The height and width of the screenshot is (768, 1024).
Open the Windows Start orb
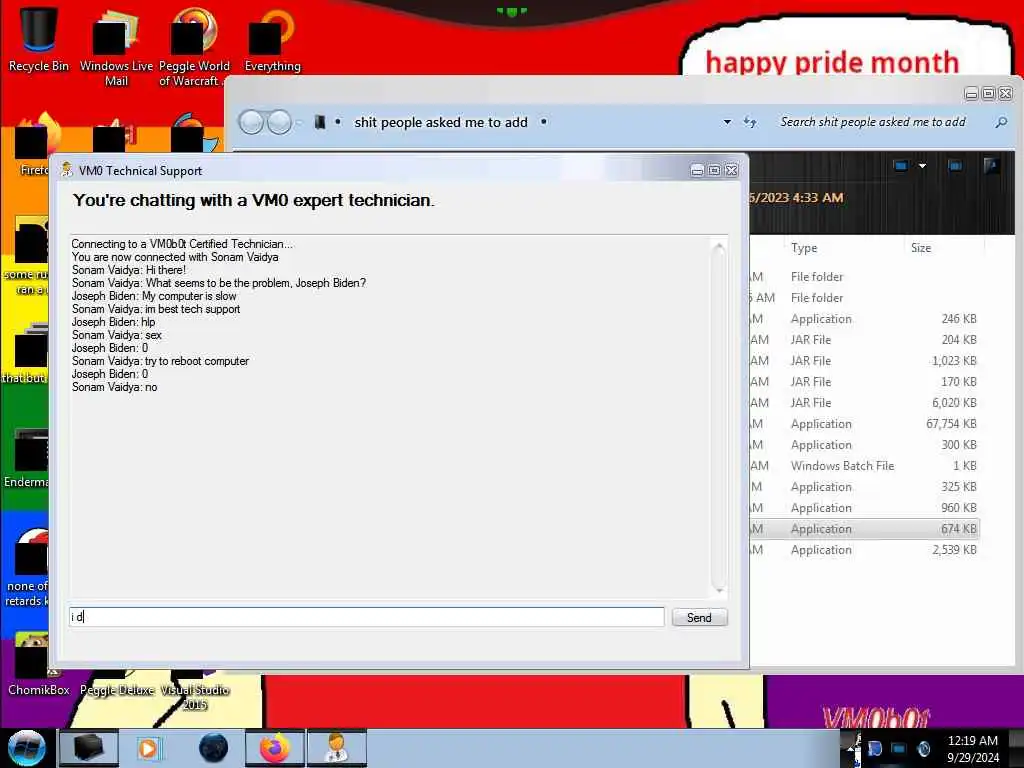[x=27, y=748]
